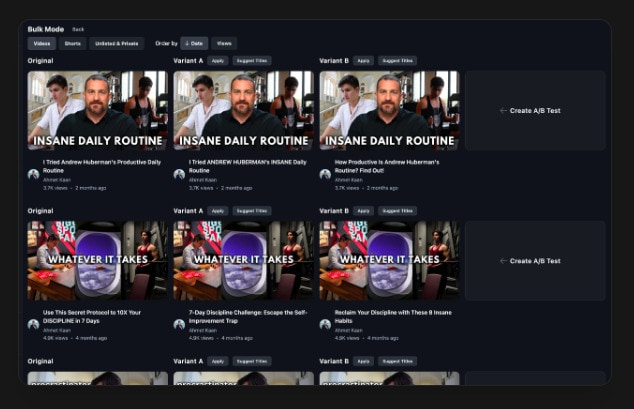This screenshot has width=634, height=409.
Task: Open original Insane Daily Routine thumbnail
Action: [x=98, y=110]
